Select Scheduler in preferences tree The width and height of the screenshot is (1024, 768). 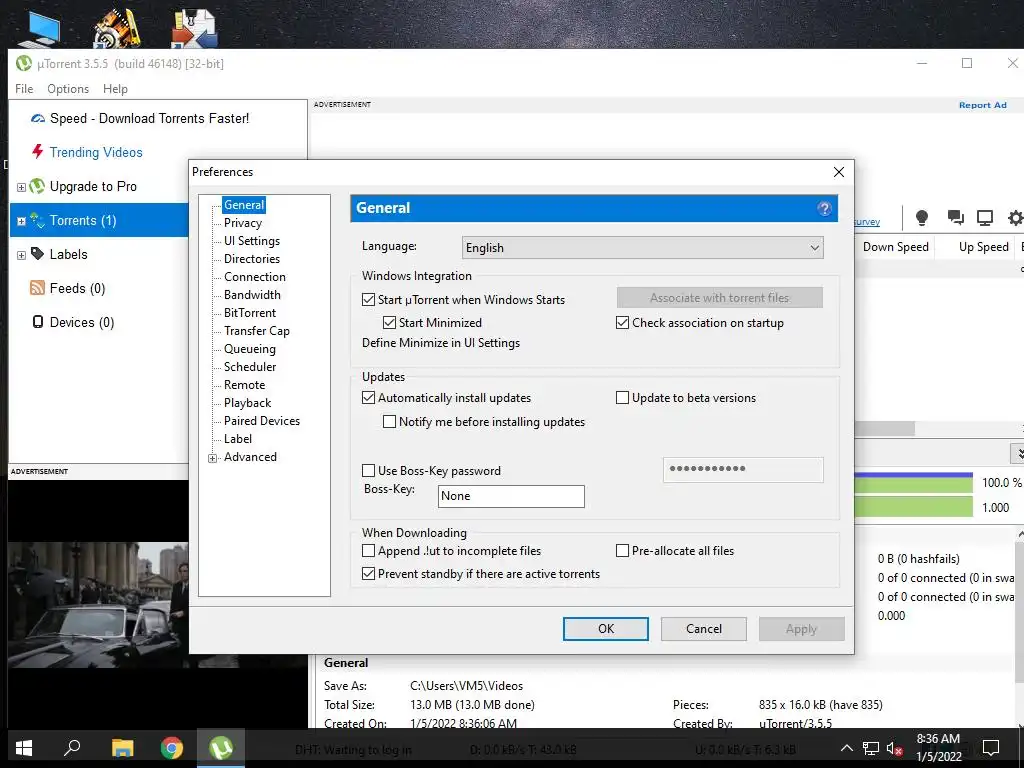tap(250, 367)
